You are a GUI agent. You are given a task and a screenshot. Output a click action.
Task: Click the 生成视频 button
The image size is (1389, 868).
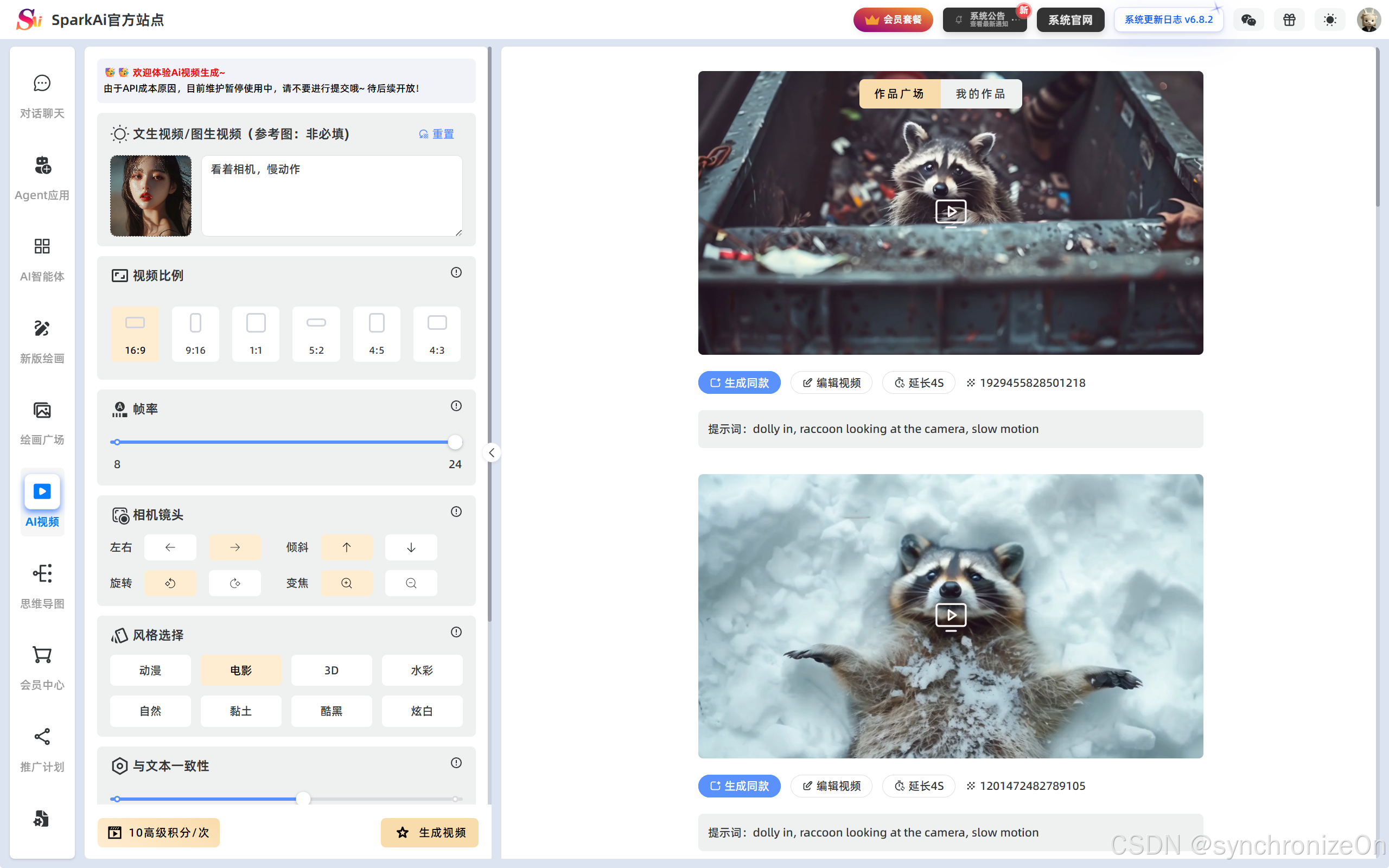[x=430, y=832]
